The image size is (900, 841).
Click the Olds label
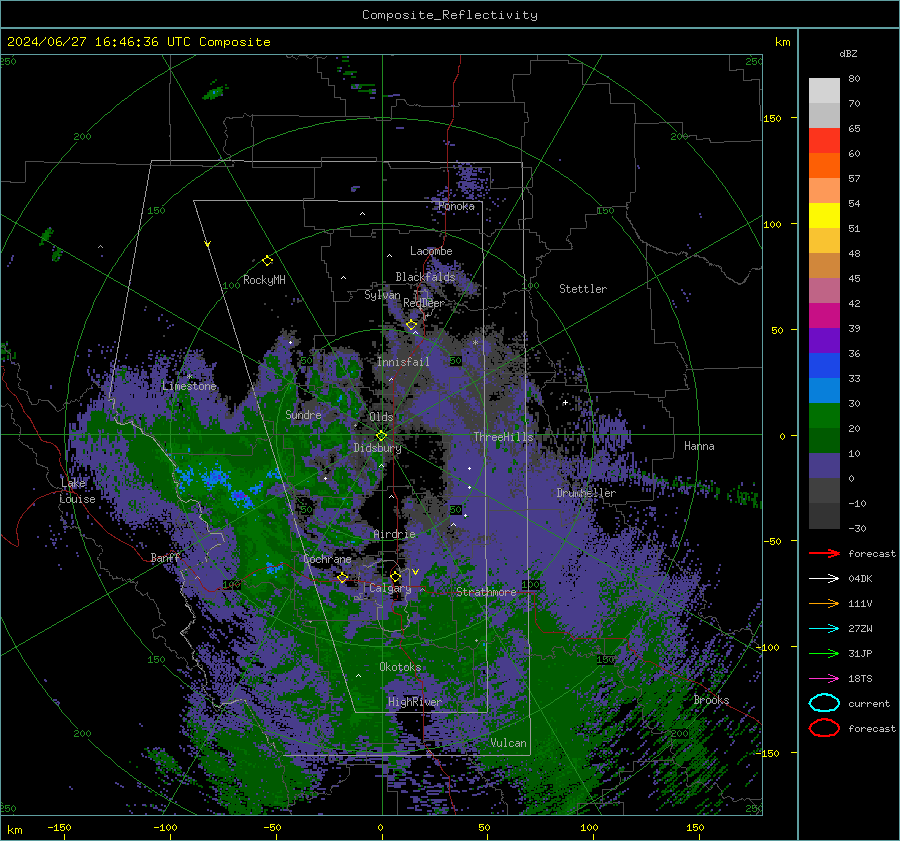[x=381, y=417]
